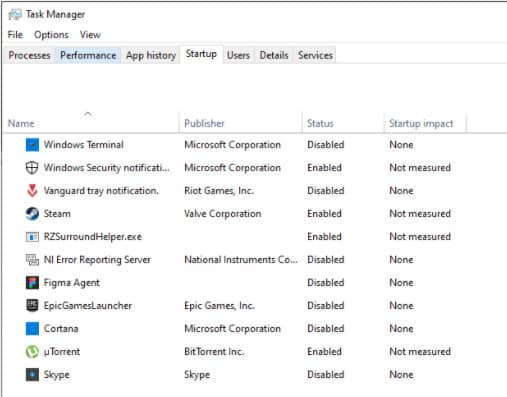Select the Figma Agent icon

(x=32, y=283)
